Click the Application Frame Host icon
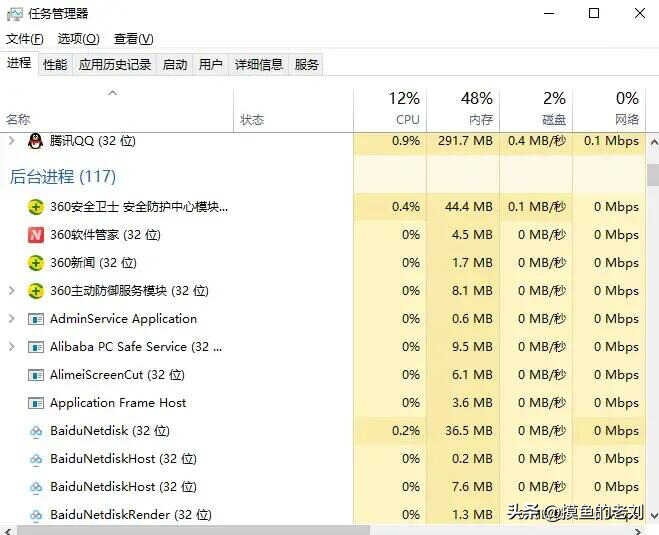 (x=36, y=403)
